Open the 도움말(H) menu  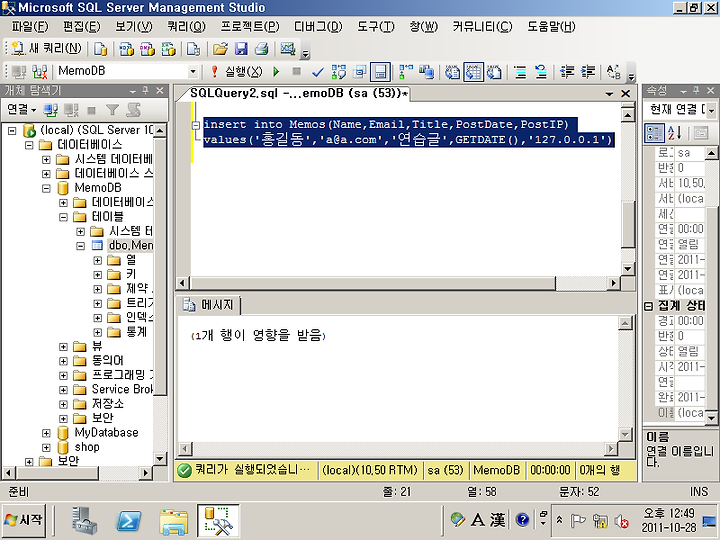tap(551, 27)
